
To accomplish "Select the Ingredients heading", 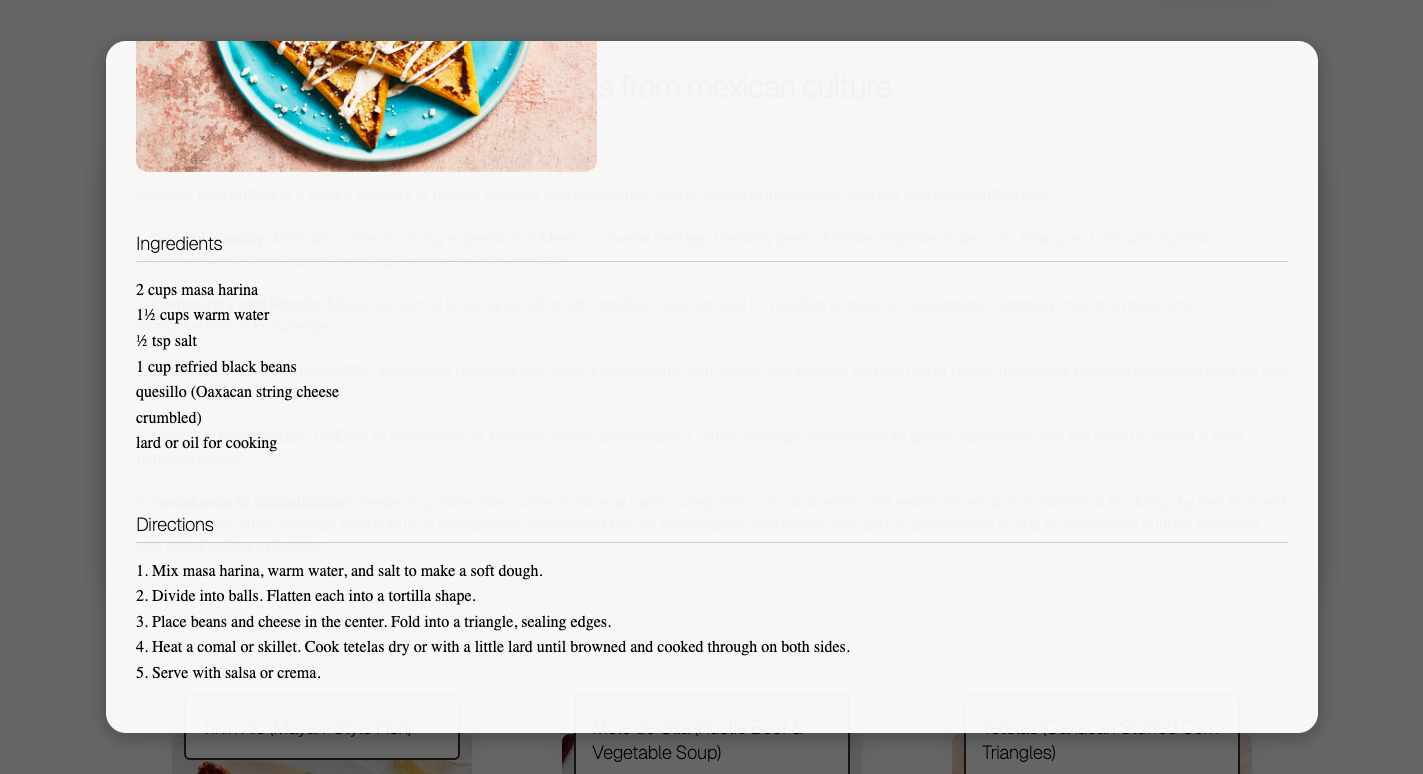I will coord(179,244).
